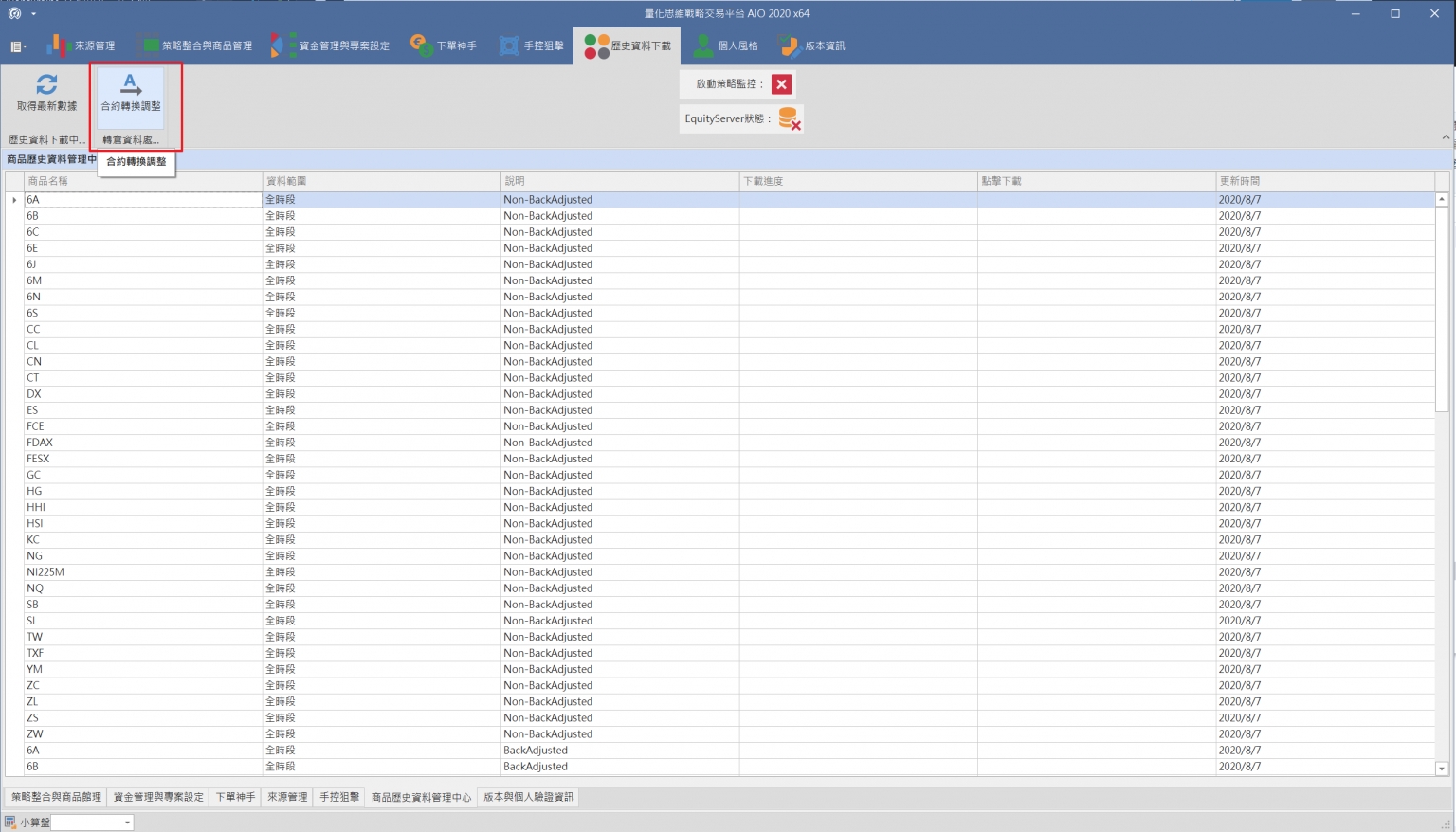1456x832 pixels.
Task: Open the 下單神手 ribbon tab
Action: point(444,45)
